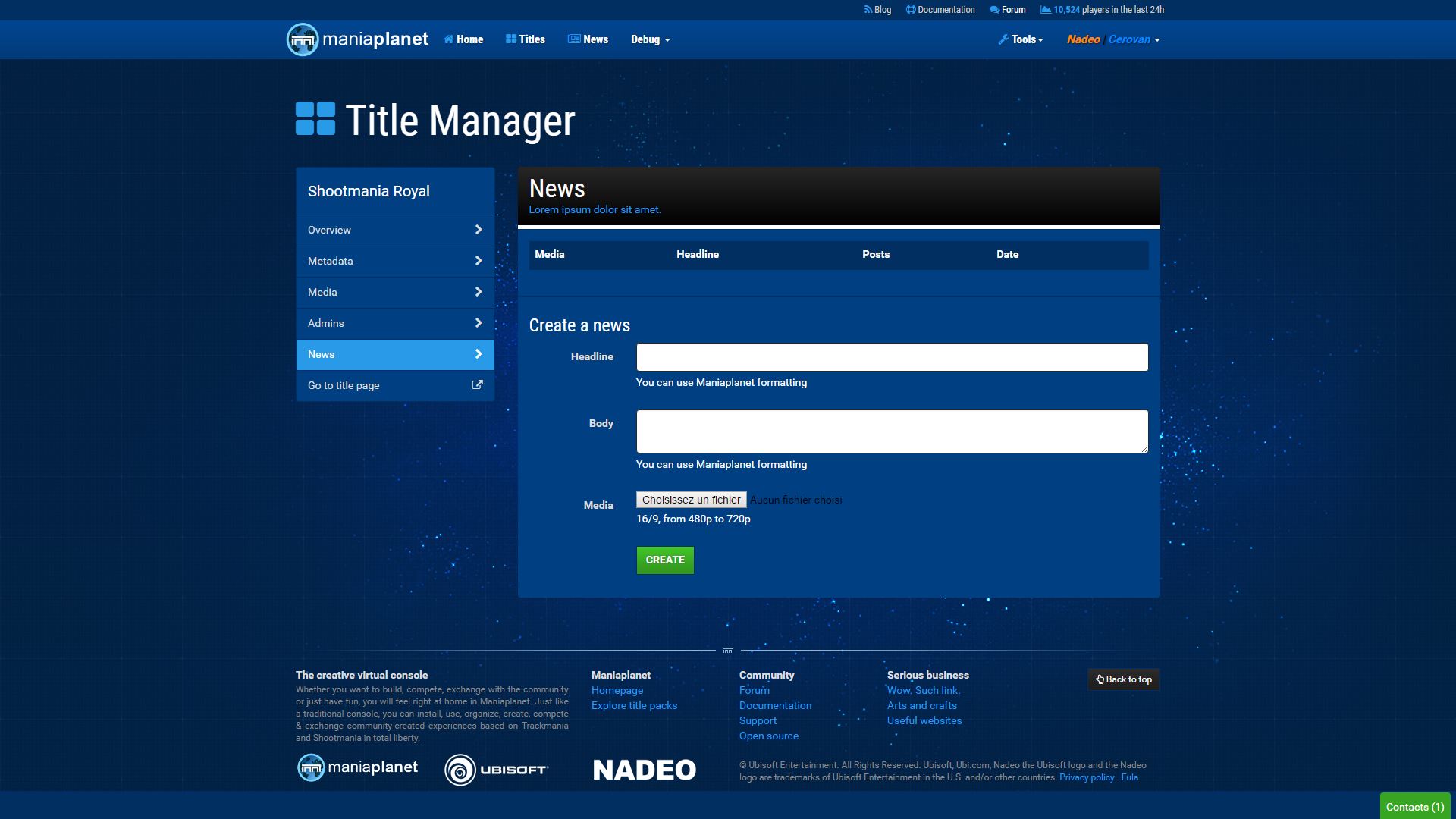Open News in the top navbar
The image size is (1456, 819).
click(588, 39)
